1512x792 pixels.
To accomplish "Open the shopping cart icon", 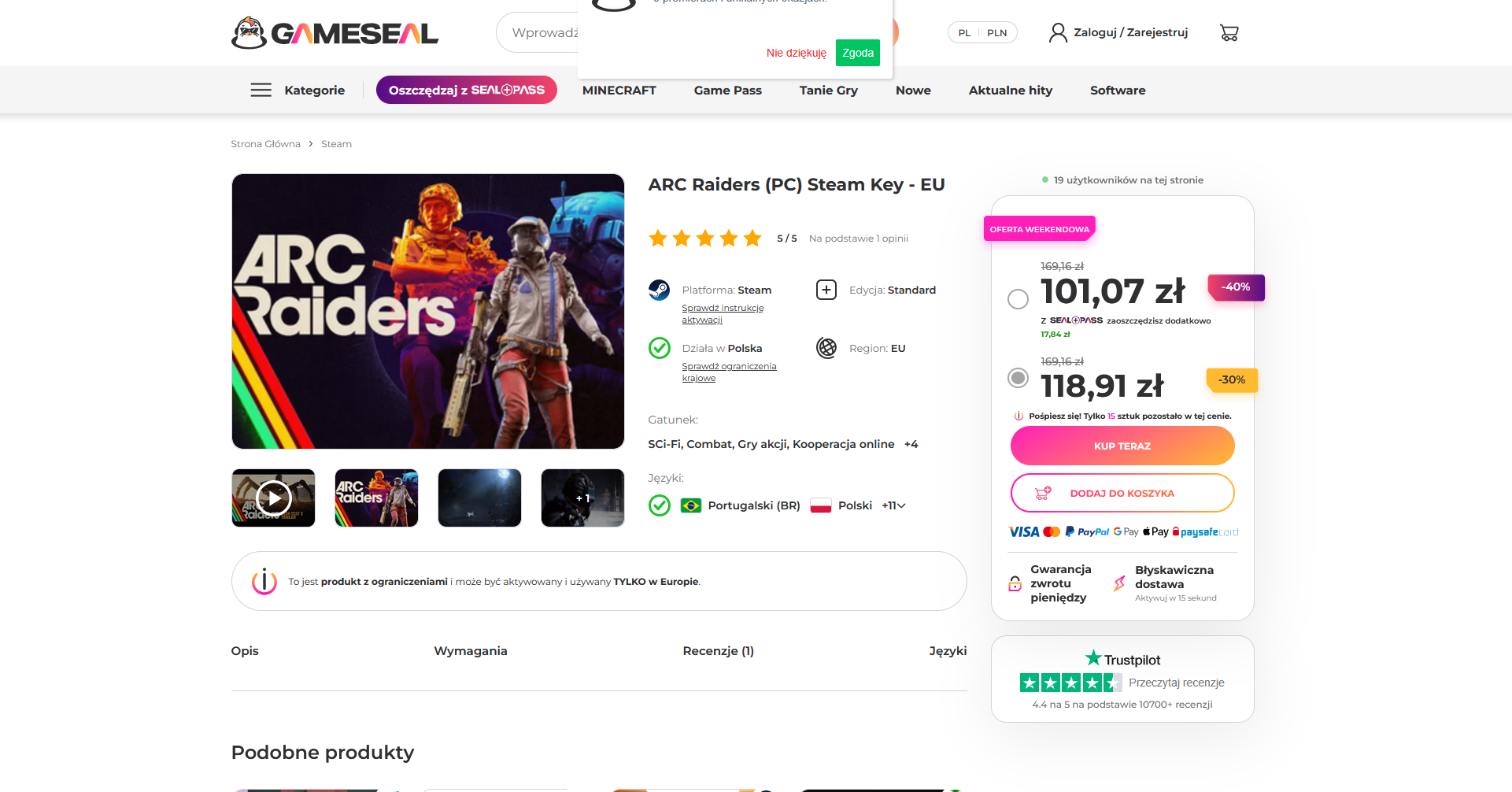I will 1229,32.
